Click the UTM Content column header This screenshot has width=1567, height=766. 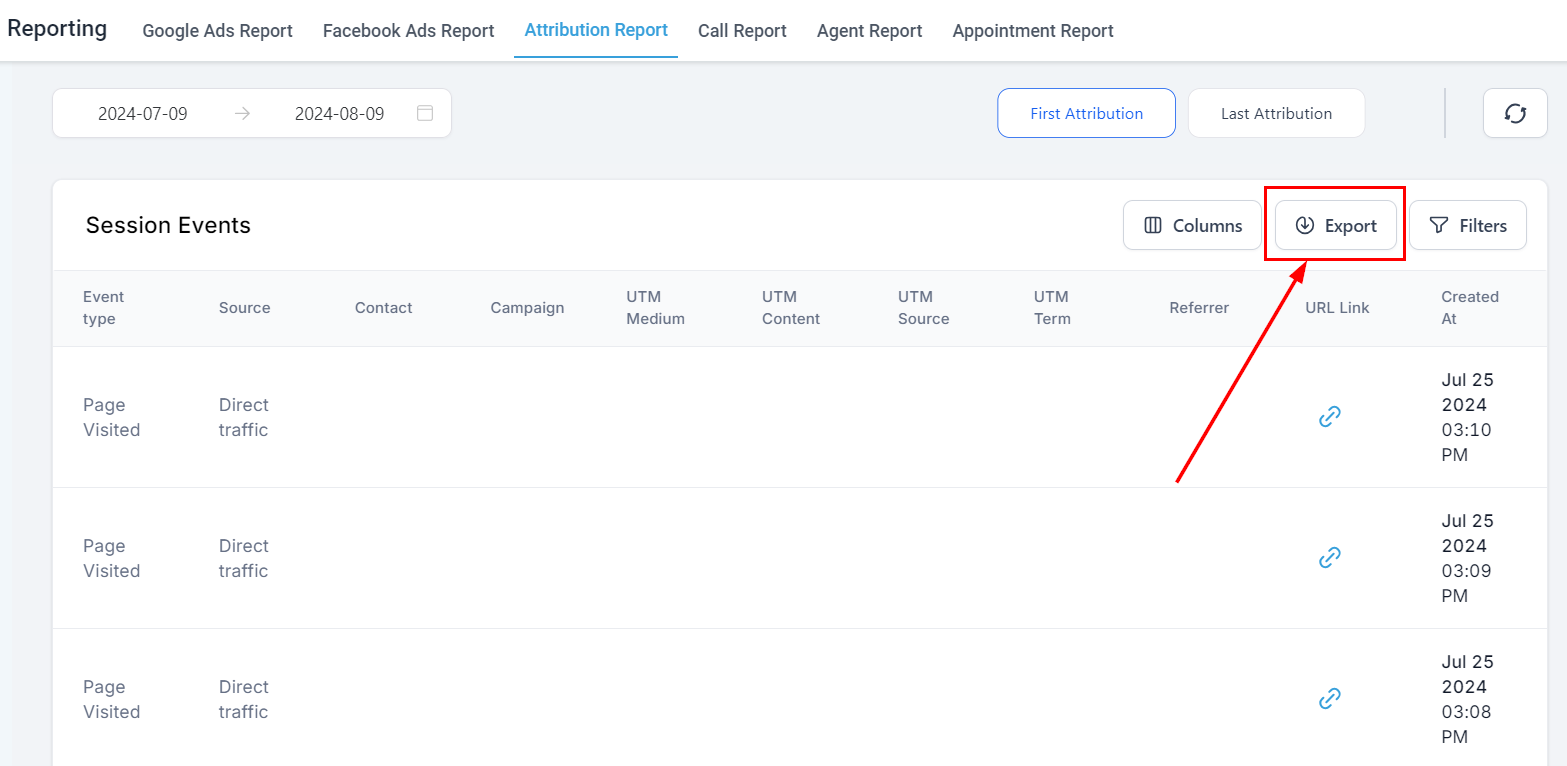coord(791,308)
